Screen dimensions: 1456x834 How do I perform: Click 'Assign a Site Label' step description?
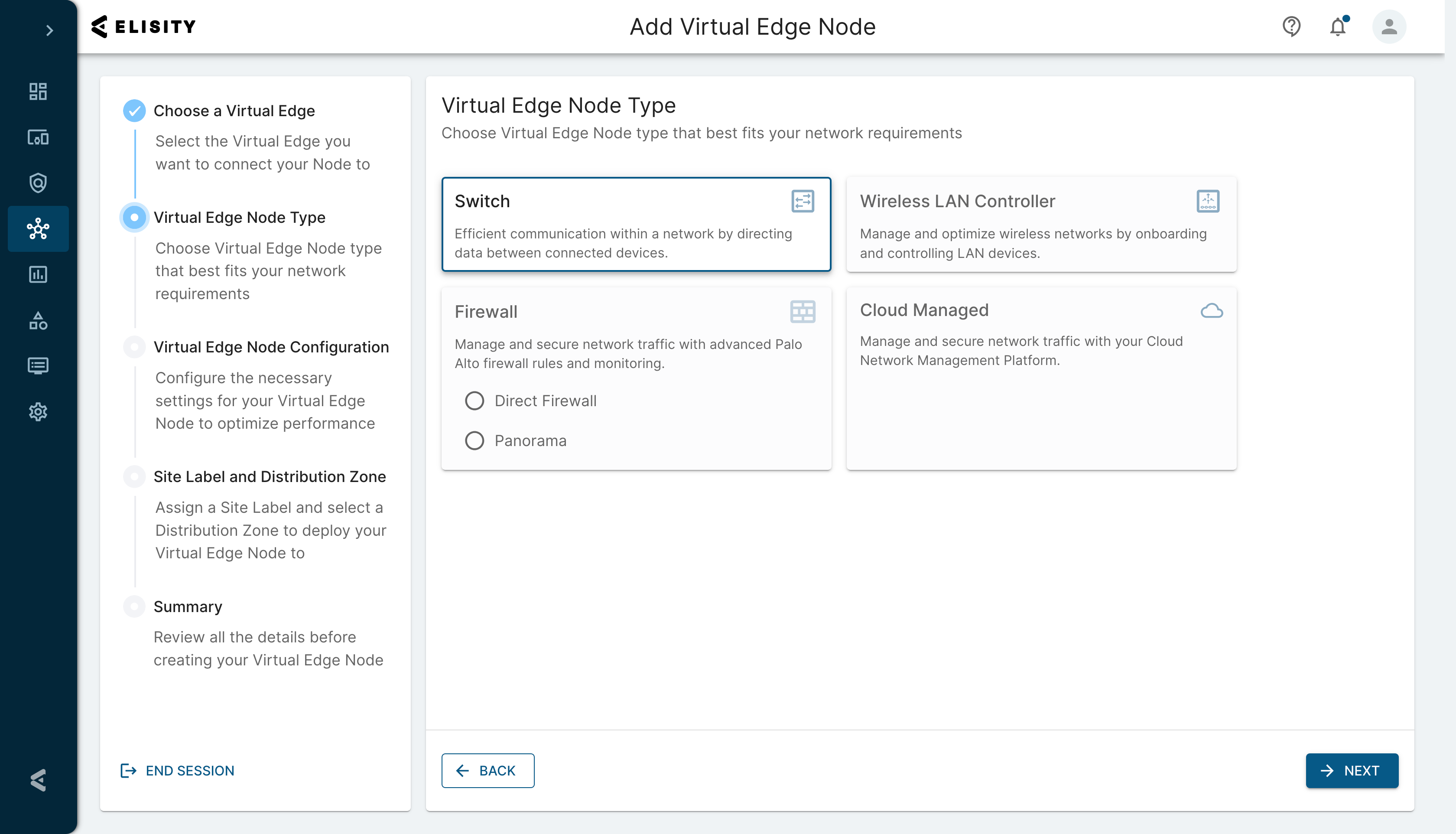tap(270, 531)
